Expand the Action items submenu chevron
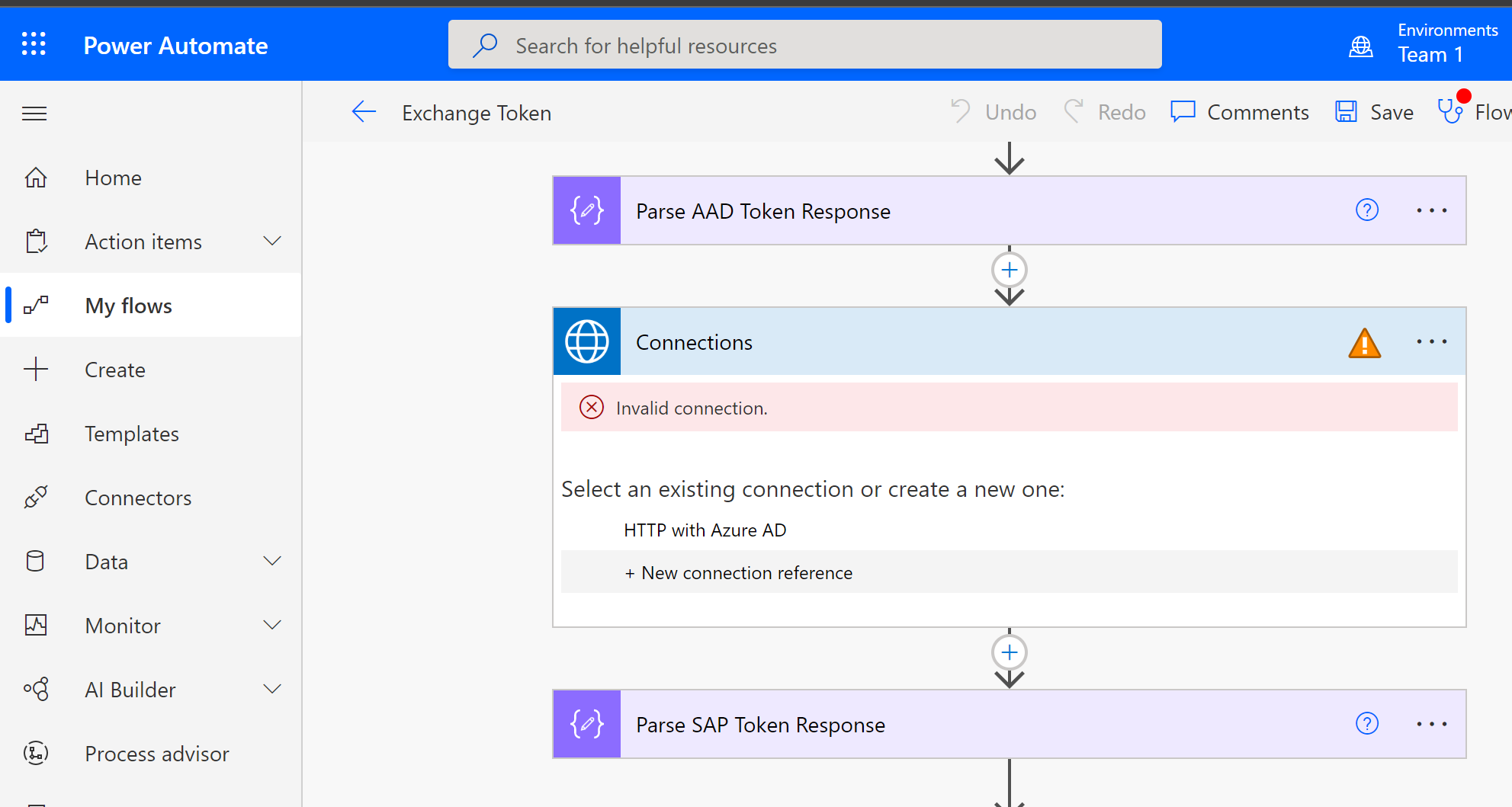 coord(272,241)
